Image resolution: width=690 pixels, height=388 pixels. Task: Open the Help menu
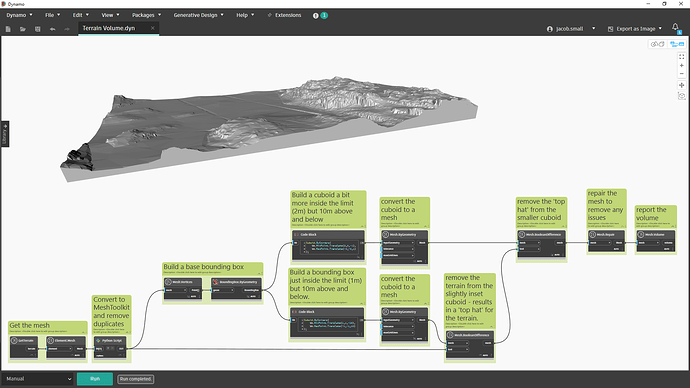point(245,15)
